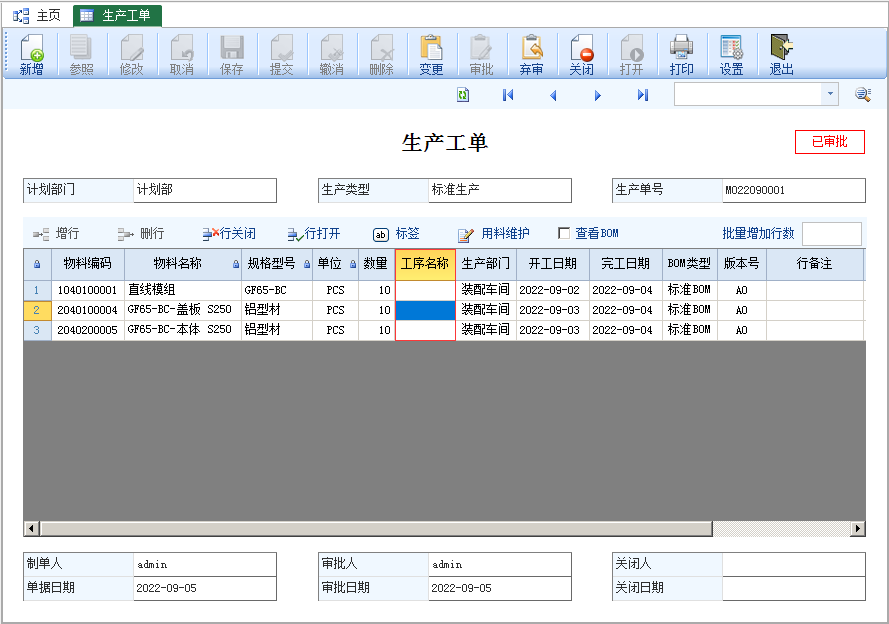Image resolution: width=889 pixels, height=624 pixels.
Task: Click 增行 to add a row
Action: point(56,234)
